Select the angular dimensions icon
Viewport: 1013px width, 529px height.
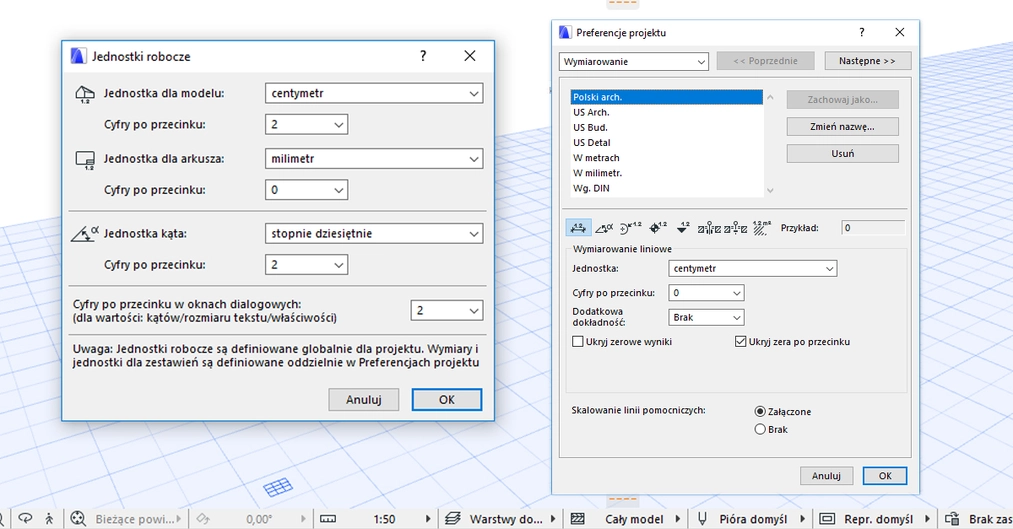(604, 227)
